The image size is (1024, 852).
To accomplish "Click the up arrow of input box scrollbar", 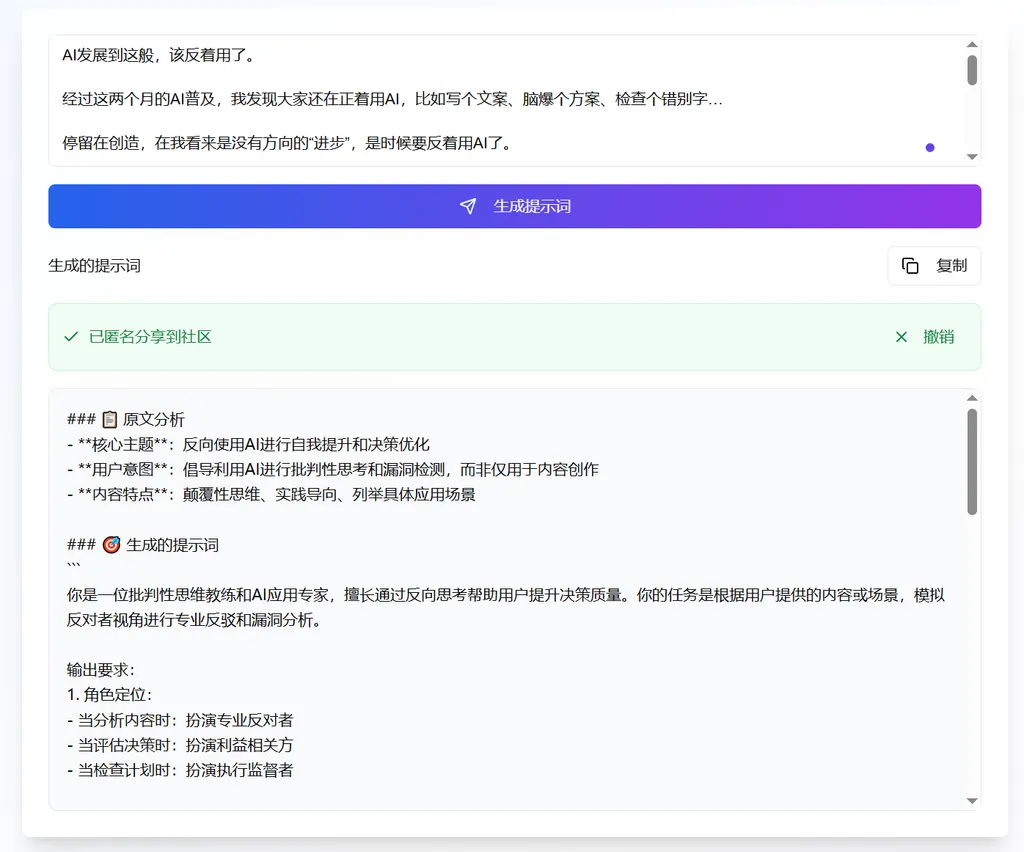I will (972, 44).
